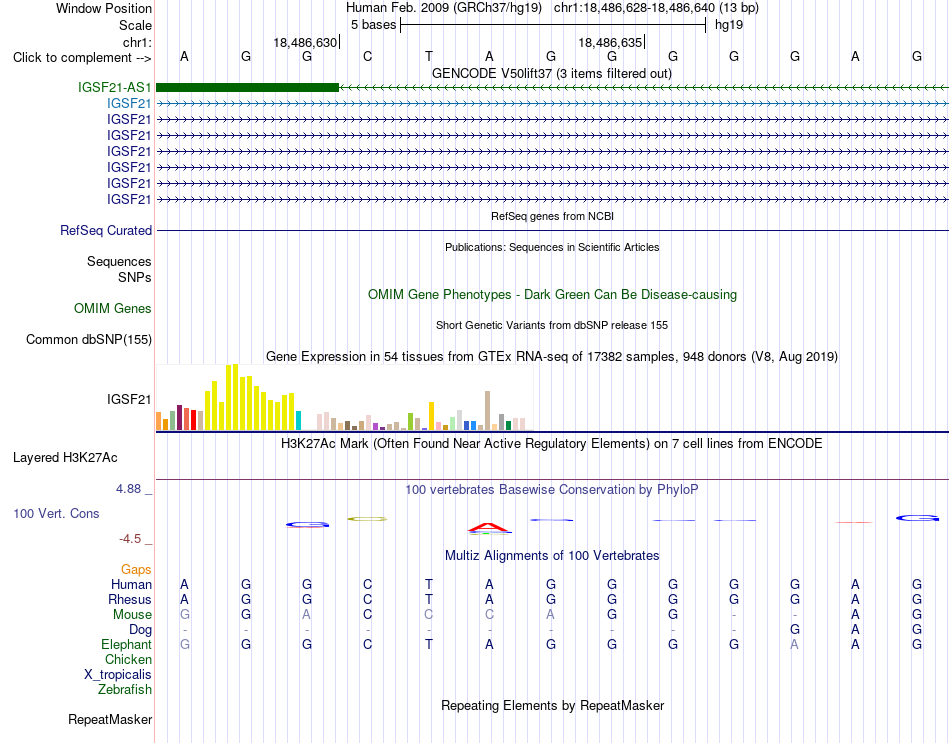Click the 'Click to complement -->' label
This screenshot has width=950, height=743.
pos(82,58)
